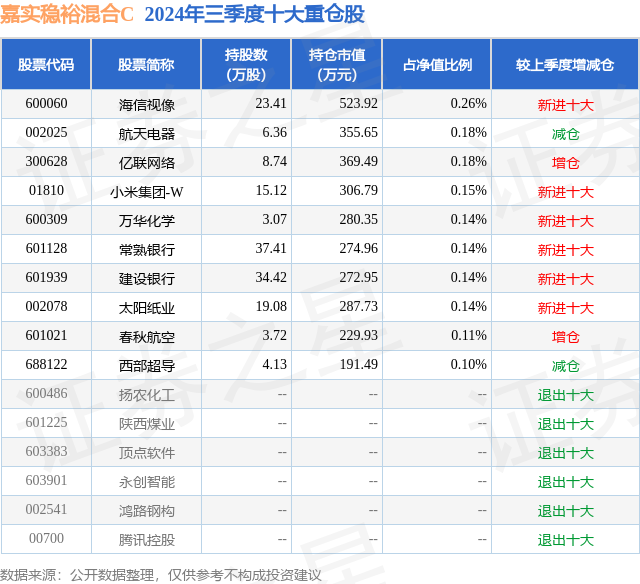Image resolution: width=640 pixels, height=584 pixels.
Task: Click the stock name 海信视像
Action: click(147, 105)
